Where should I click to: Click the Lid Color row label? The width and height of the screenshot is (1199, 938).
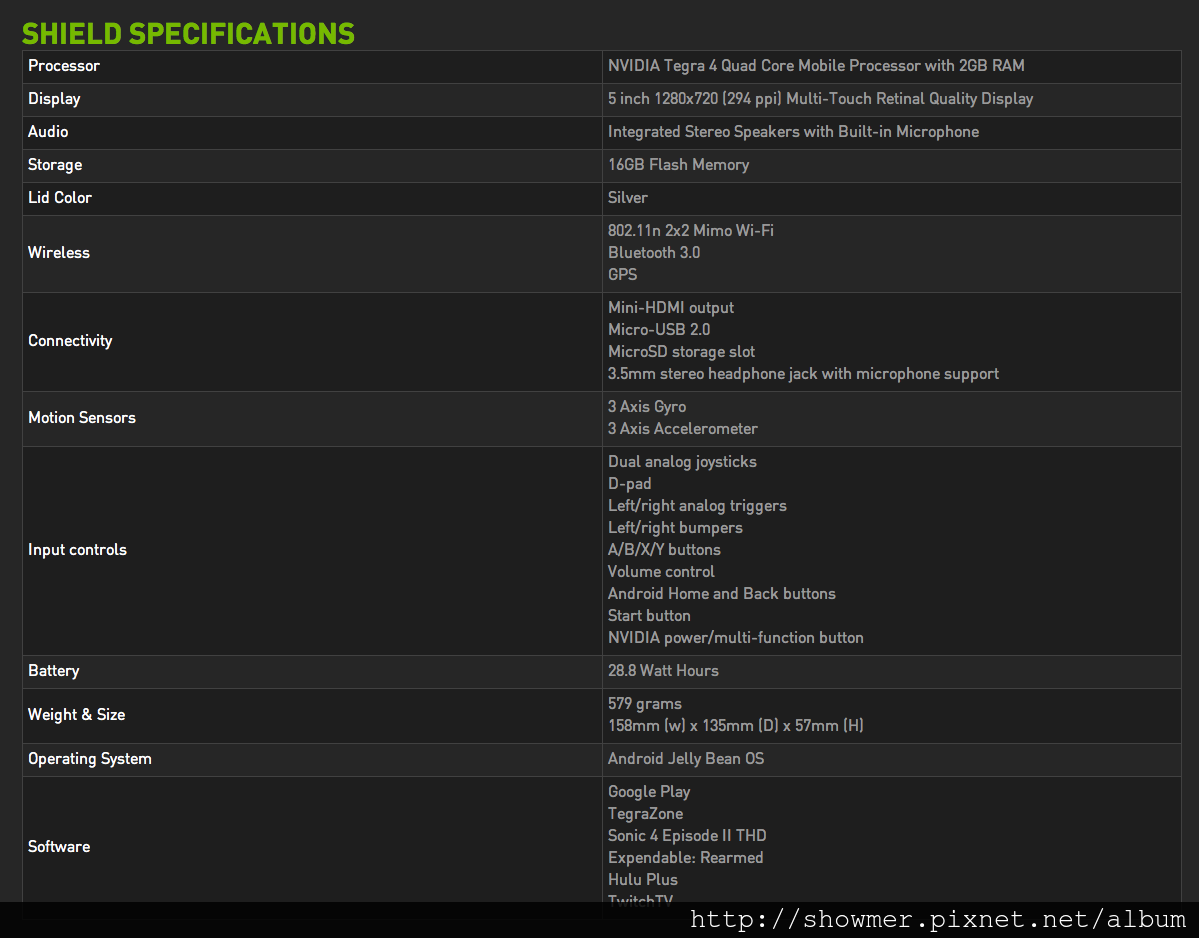(60, 198)
